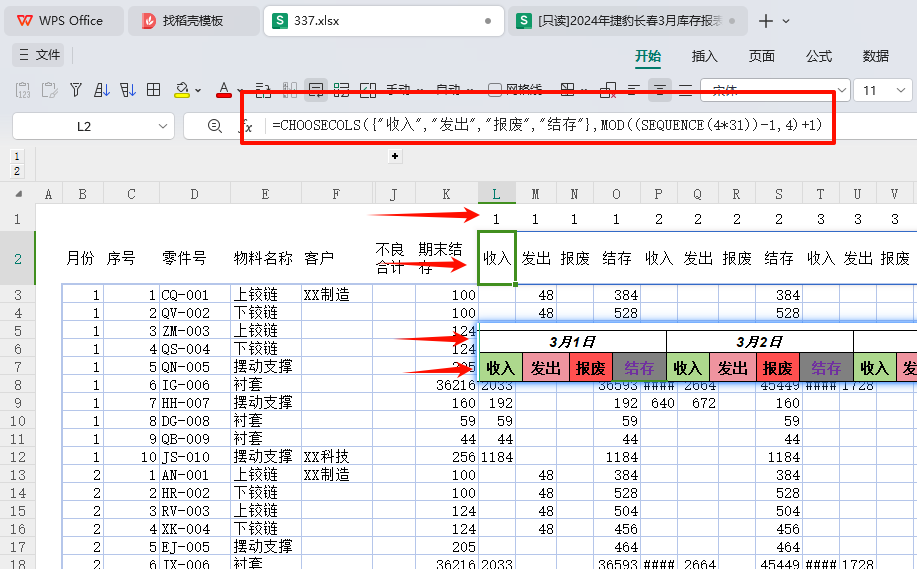
Task: Click the fx insert function icon
Action: pos(247,126)
